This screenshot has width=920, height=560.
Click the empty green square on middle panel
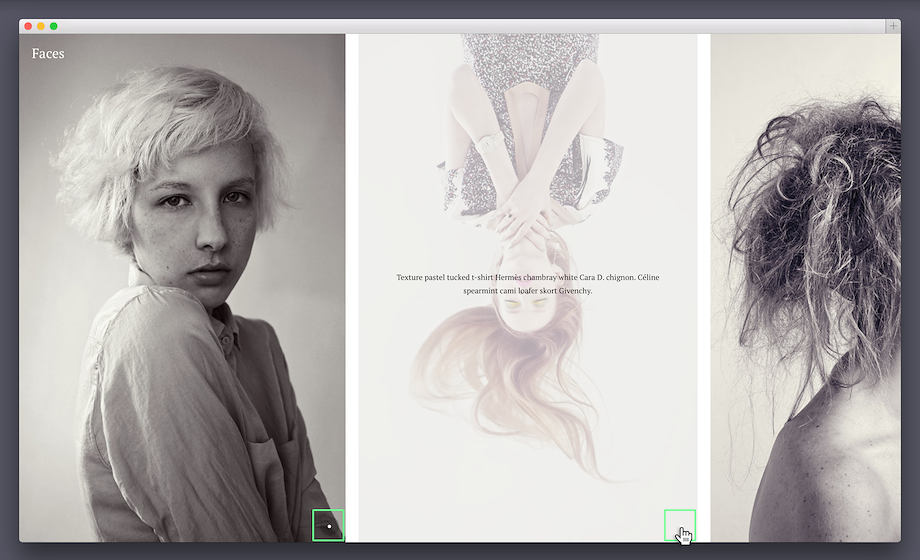click(679, 525)
